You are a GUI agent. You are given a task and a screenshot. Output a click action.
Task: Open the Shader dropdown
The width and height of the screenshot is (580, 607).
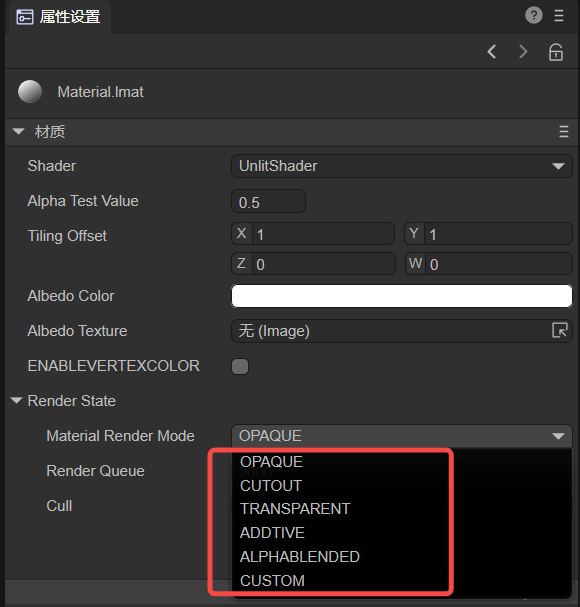point(402,166)
